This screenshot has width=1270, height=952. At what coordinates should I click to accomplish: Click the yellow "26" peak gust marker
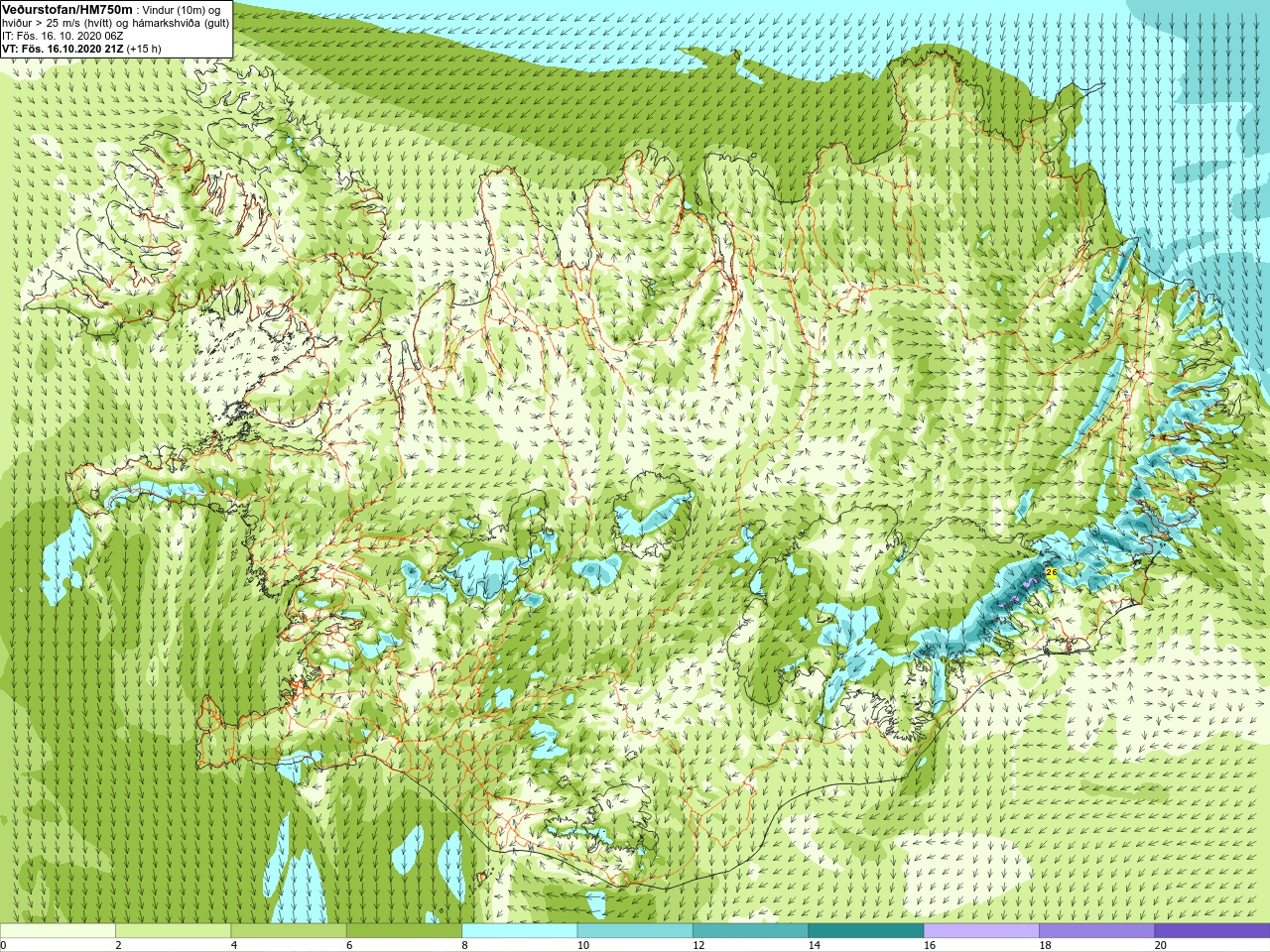1052,572
